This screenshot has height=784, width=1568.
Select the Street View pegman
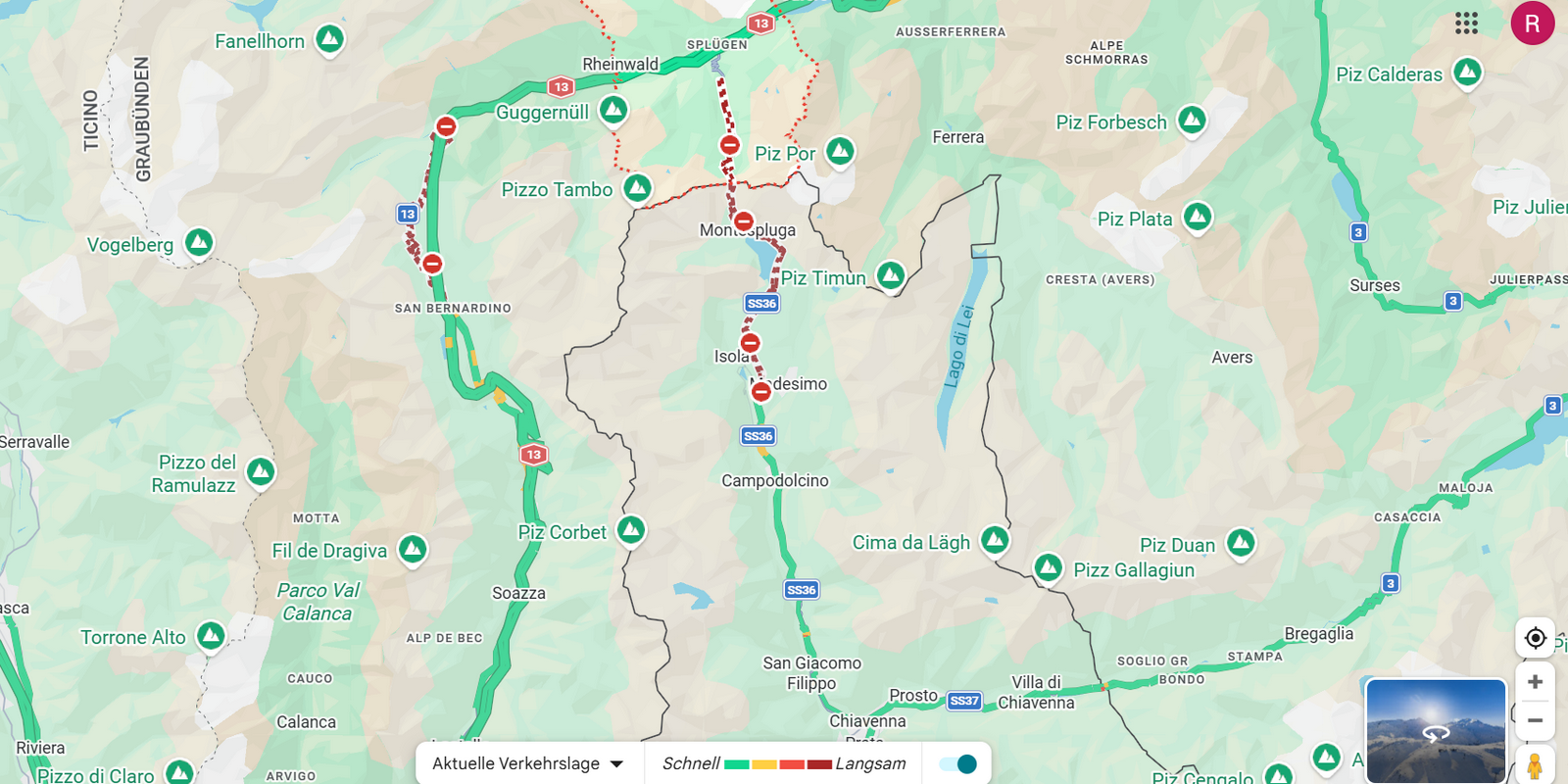[1535, 764]
